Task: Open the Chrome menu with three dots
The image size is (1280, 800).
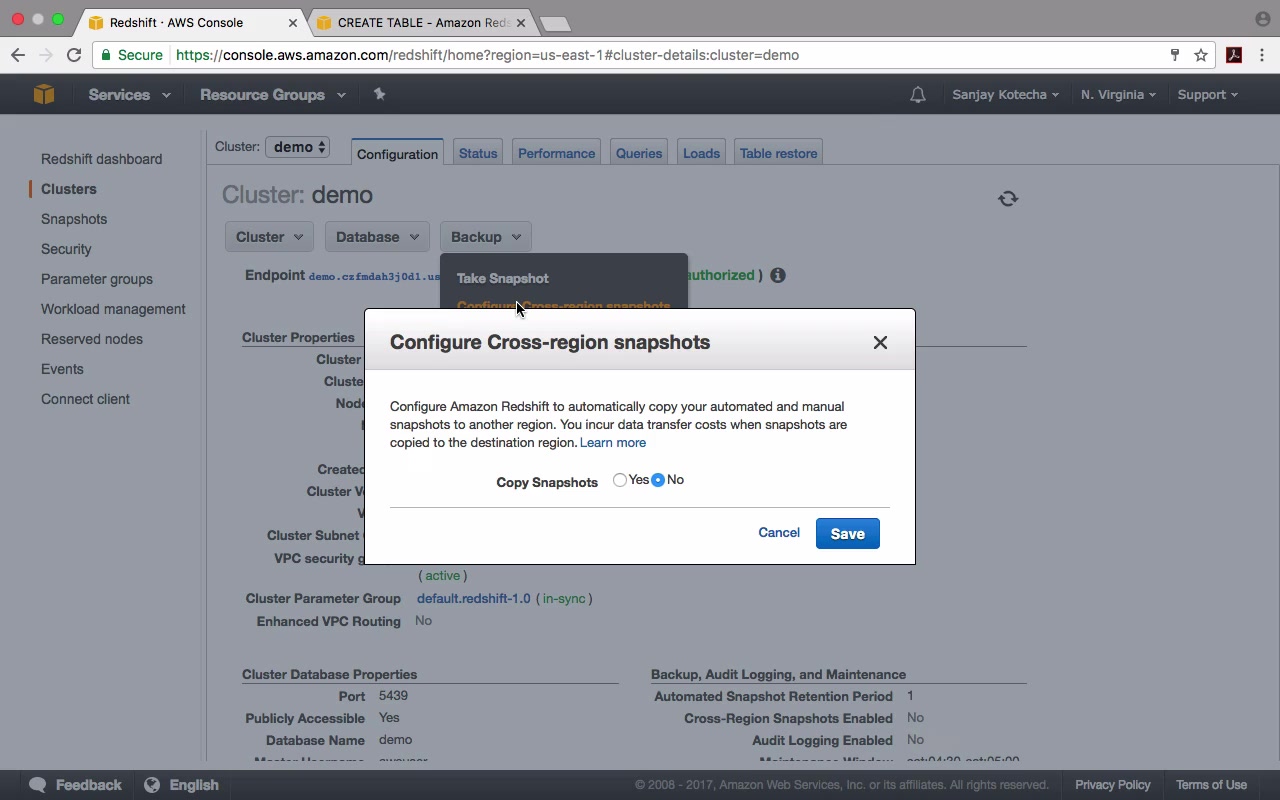Action: click(x=1262, y=55)
